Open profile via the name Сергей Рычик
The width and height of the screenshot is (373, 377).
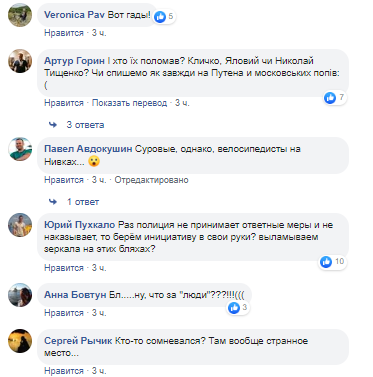click(78, 341)
